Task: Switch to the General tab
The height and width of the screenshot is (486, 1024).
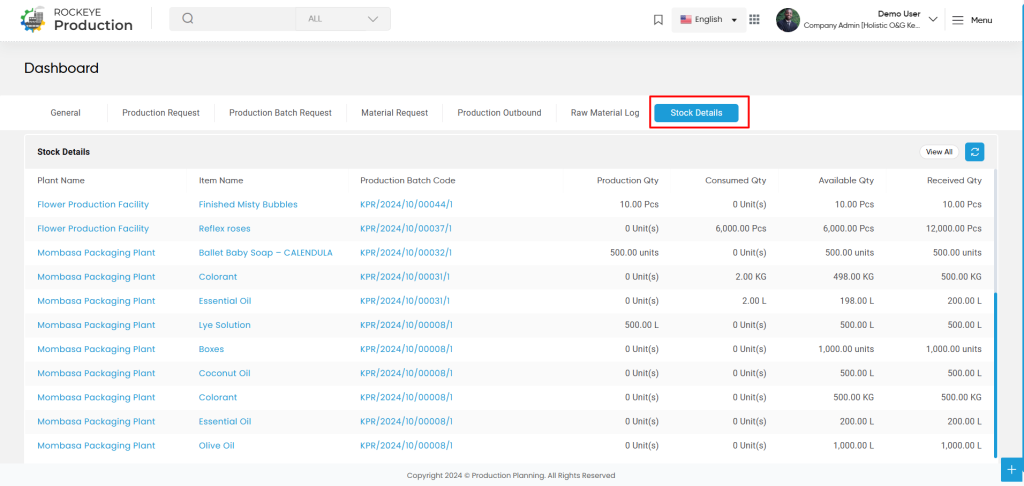Action: [x=65, y=112]
